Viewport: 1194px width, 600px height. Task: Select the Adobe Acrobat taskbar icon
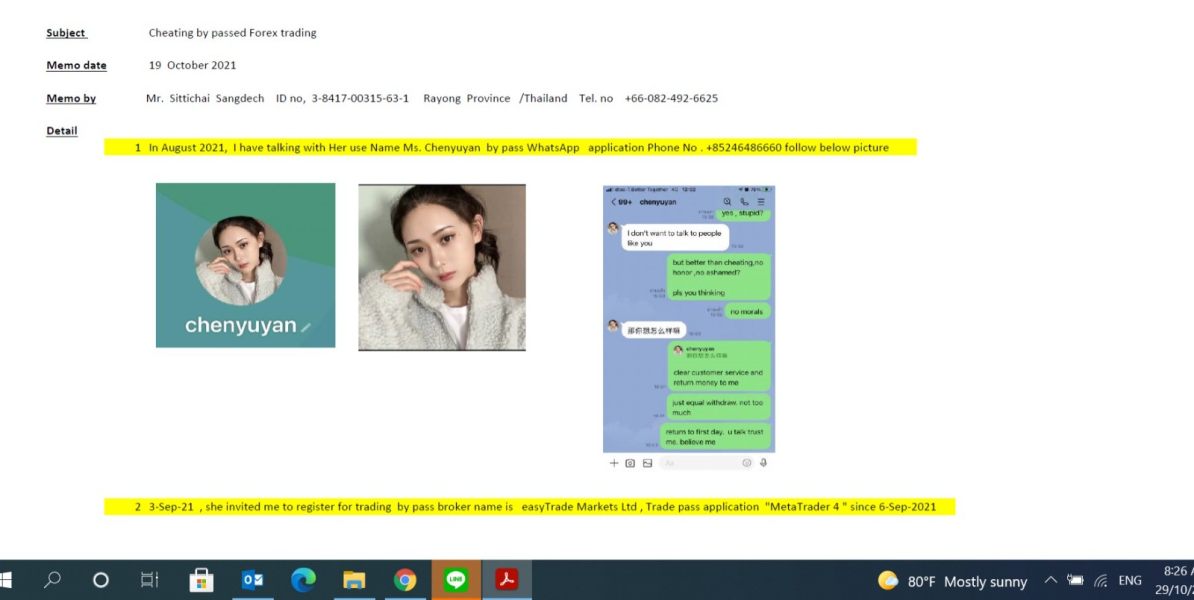[507, 580]
